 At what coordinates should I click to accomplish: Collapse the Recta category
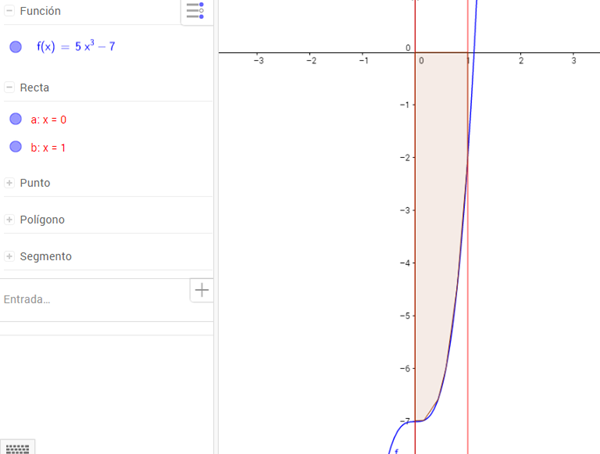pyautogui.click(x=9, y=87)
